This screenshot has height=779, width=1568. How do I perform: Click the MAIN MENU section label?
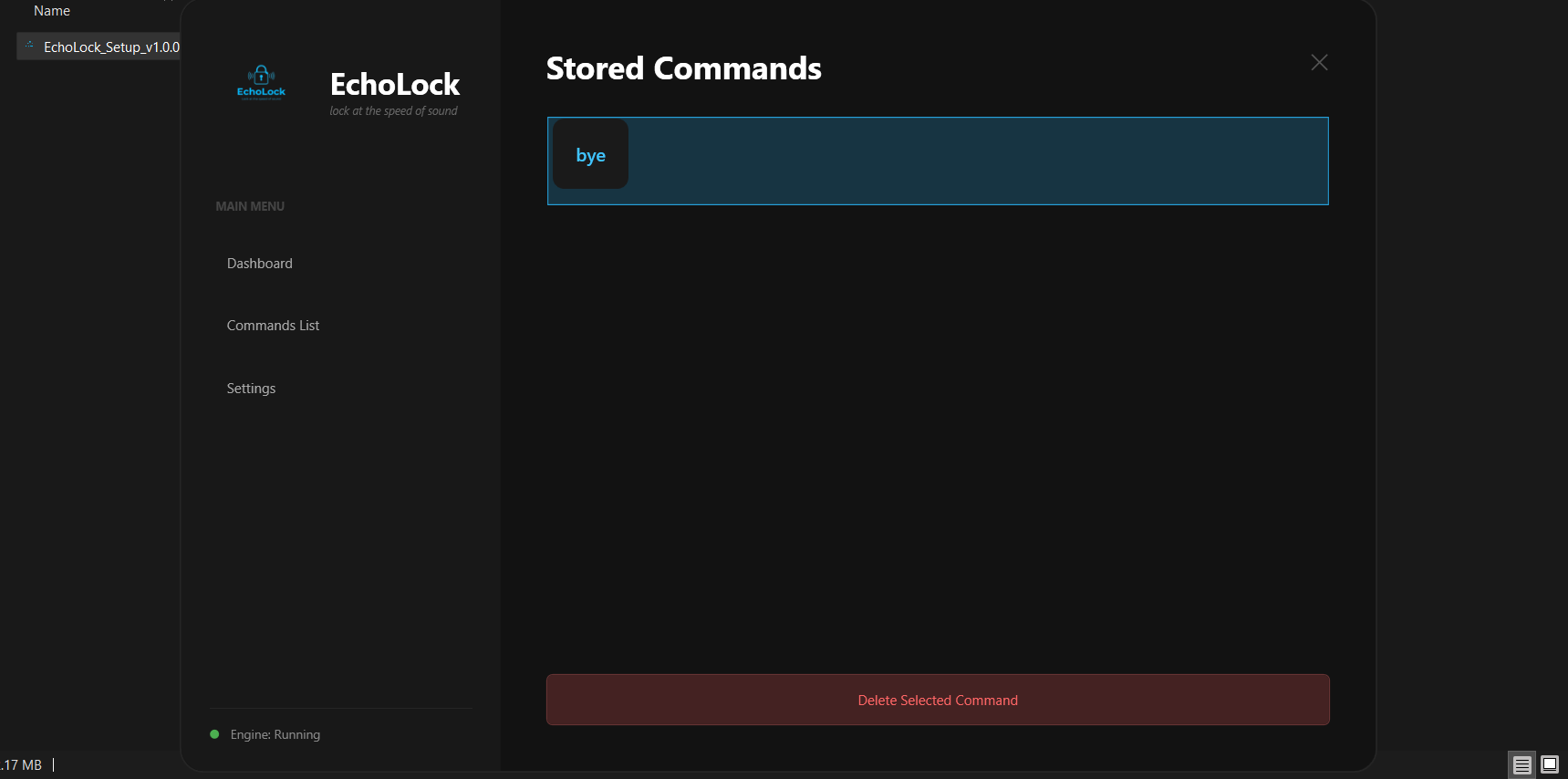(250, 206)
